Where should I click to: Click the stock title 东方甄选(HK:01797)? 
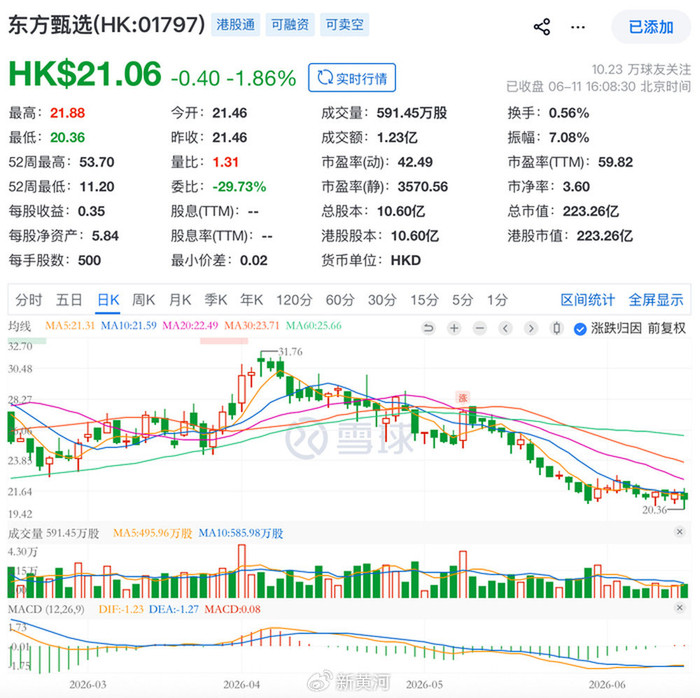tap(107, 25)
